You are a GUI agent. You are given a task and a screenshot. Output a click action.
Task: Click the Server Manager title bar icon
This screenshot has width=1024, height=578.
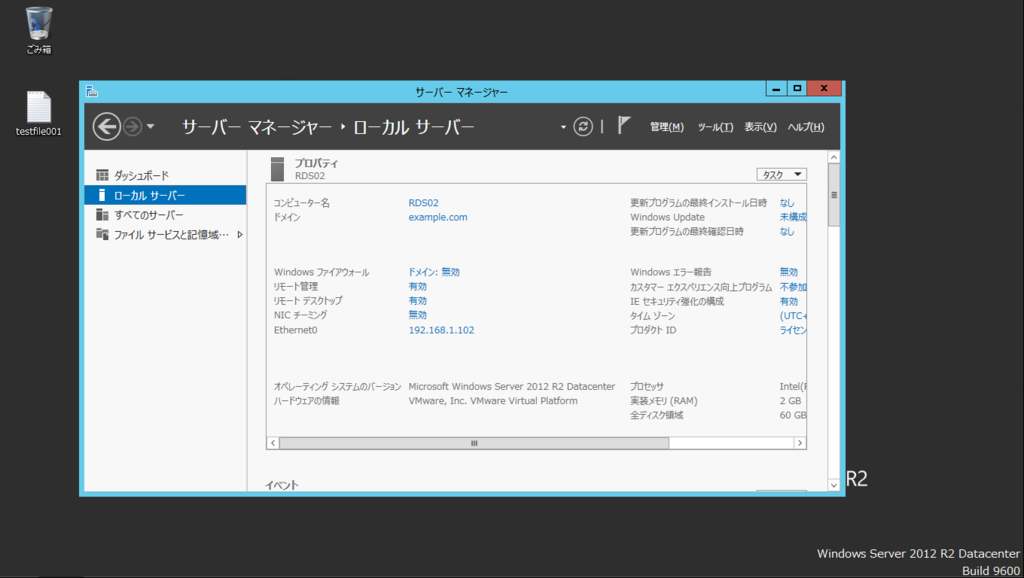point(91,91)
